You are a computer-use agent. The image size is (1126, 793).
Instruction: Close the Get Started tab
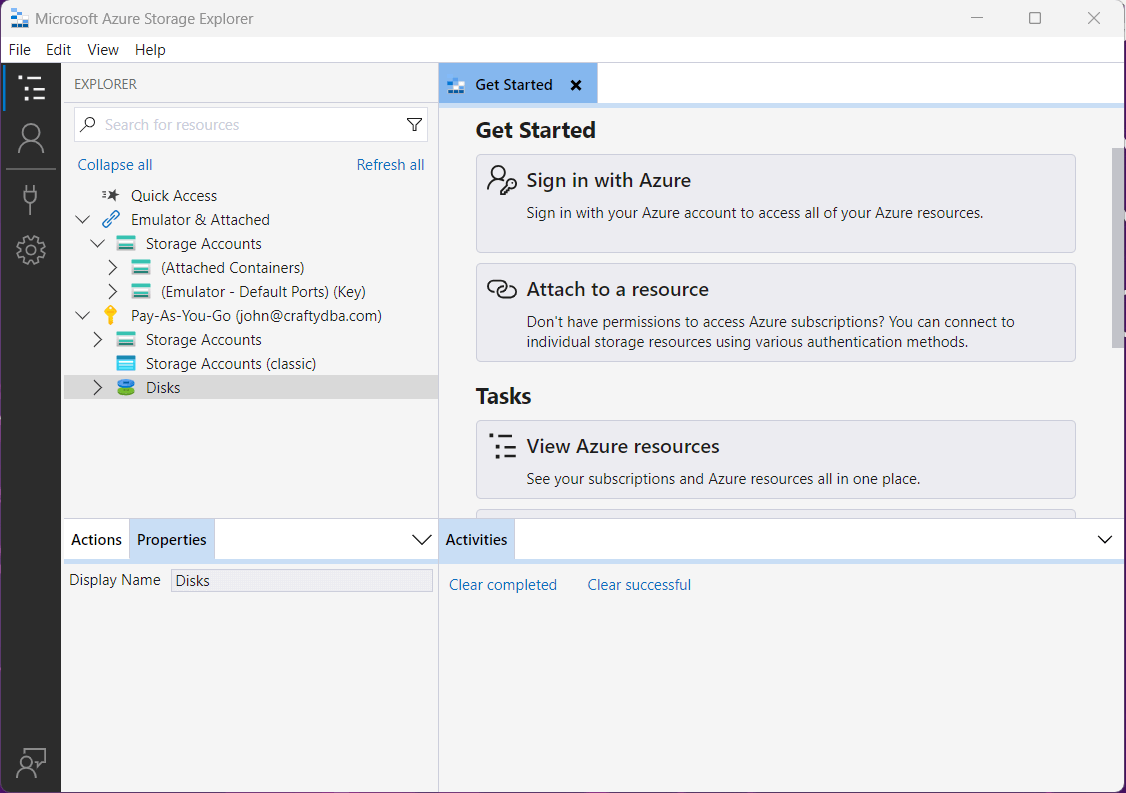pyautogui.click(x=576, y=85)
